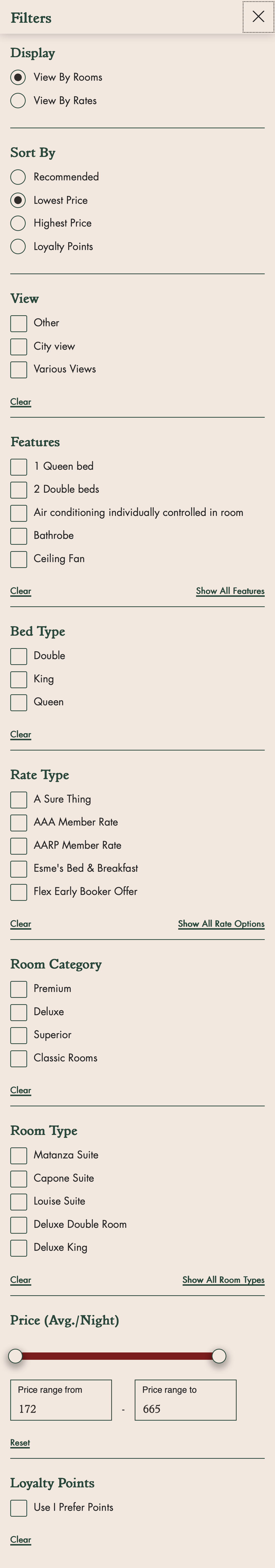275x1568 pixels.
Task: Check the City view filter
Action: click(18, 346)
